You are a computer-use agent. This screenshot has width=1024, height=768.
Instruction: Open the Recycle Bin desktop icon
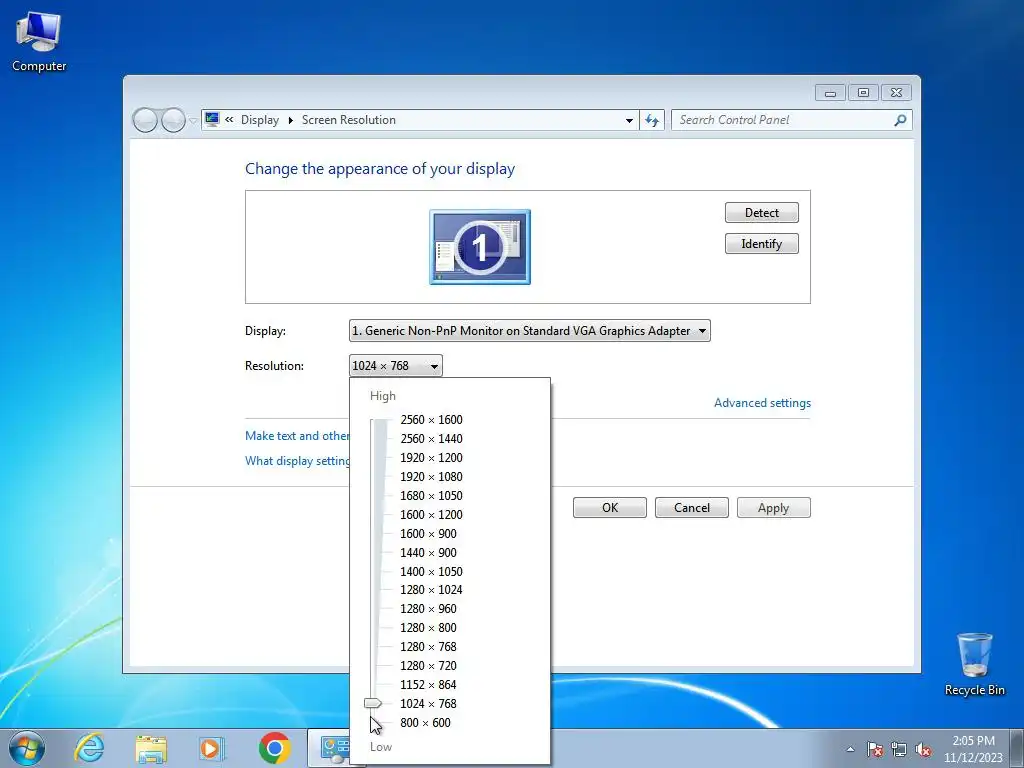[x=974, y=664]
